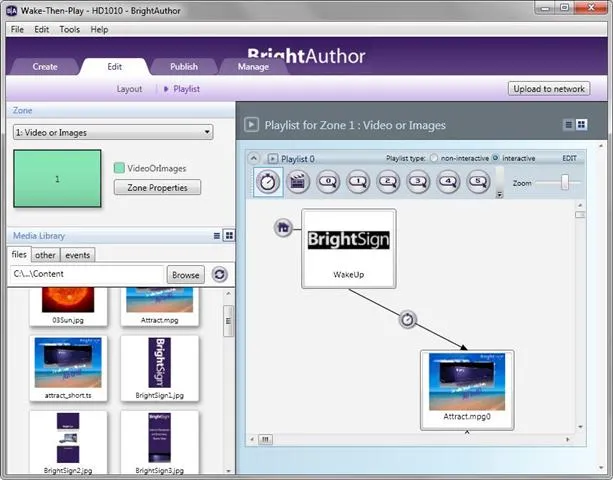Go to the Playlist section
The height and width of the screenshot is (480, 613).
click(x=186, y=89)
